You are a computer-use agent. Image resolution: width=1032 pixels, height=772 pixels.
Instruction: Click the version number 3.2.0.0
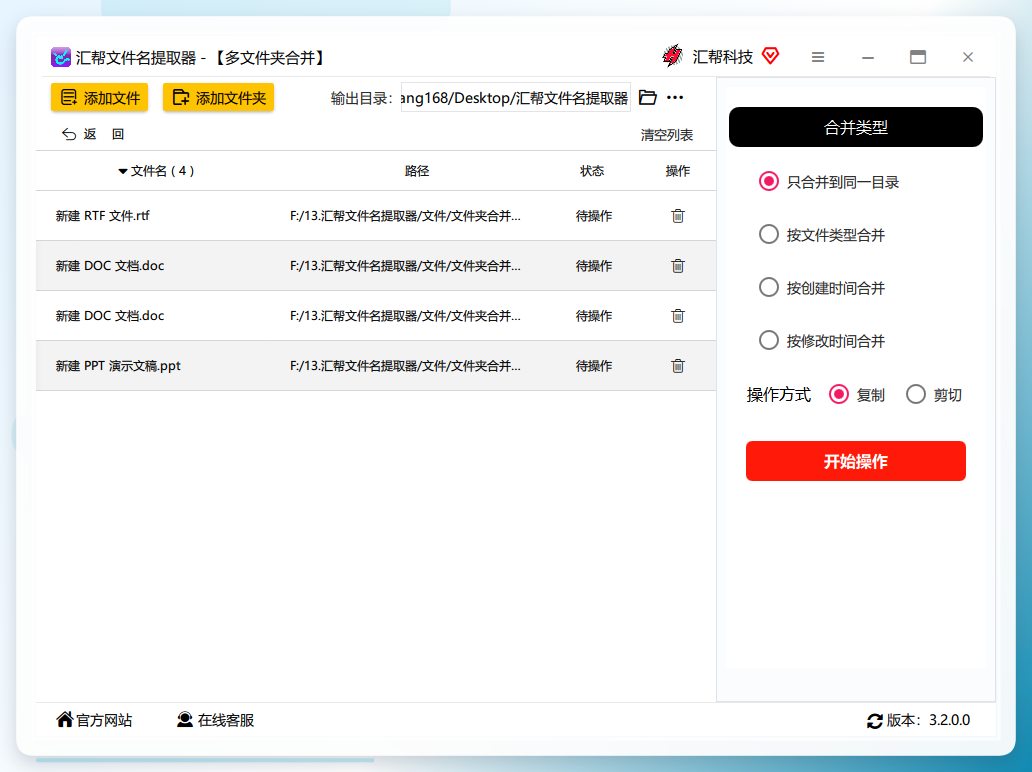[949, 721]
